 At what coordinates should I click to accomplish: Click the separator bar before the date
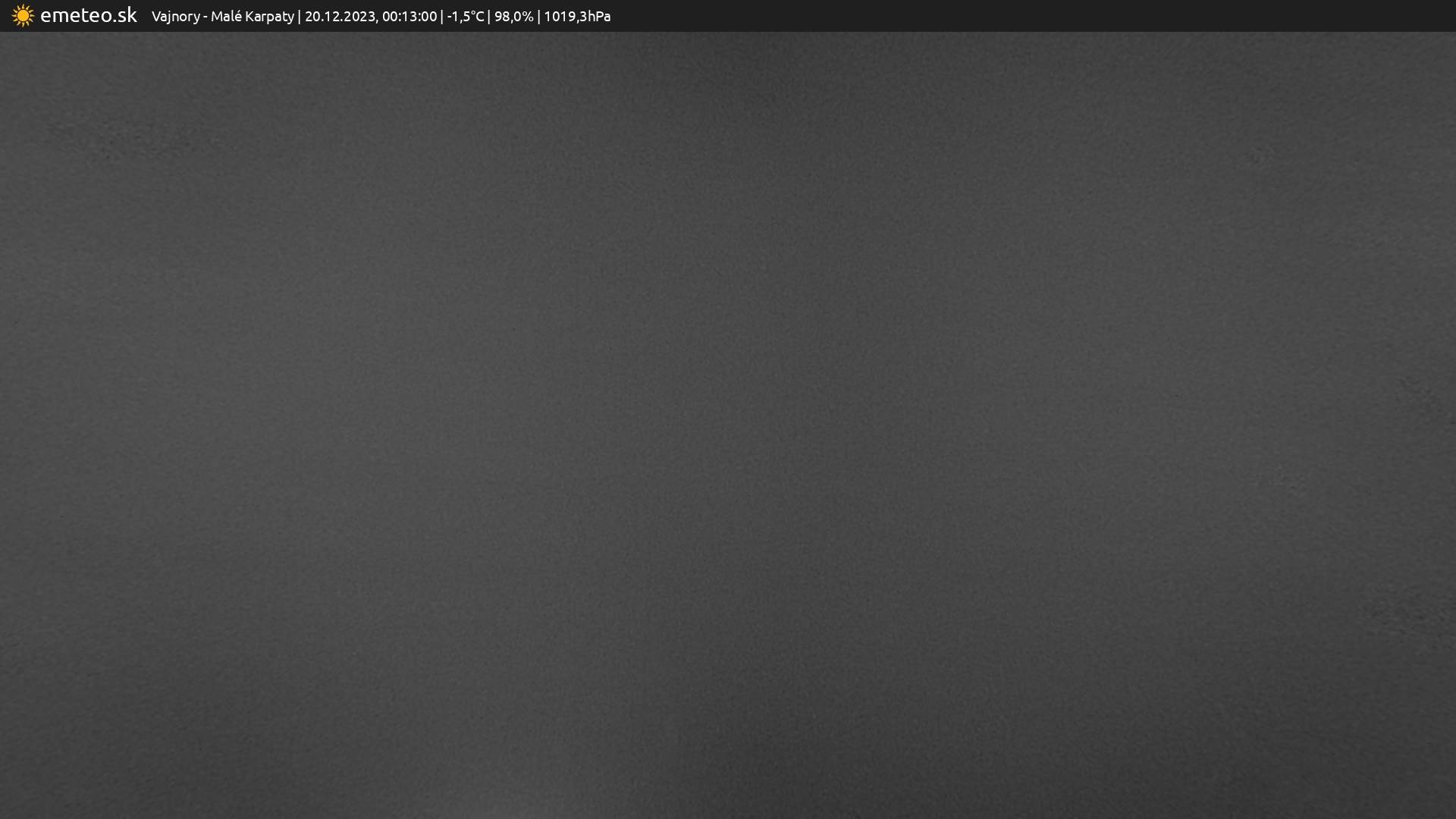pyautogui.click(x=300, y=17)
